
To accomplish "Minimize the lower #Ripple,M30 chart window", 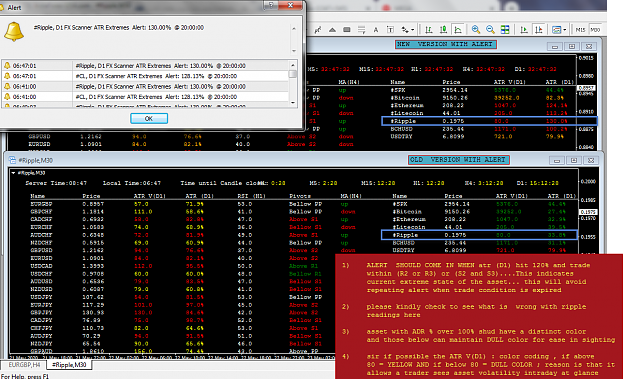I will [557, 160].
